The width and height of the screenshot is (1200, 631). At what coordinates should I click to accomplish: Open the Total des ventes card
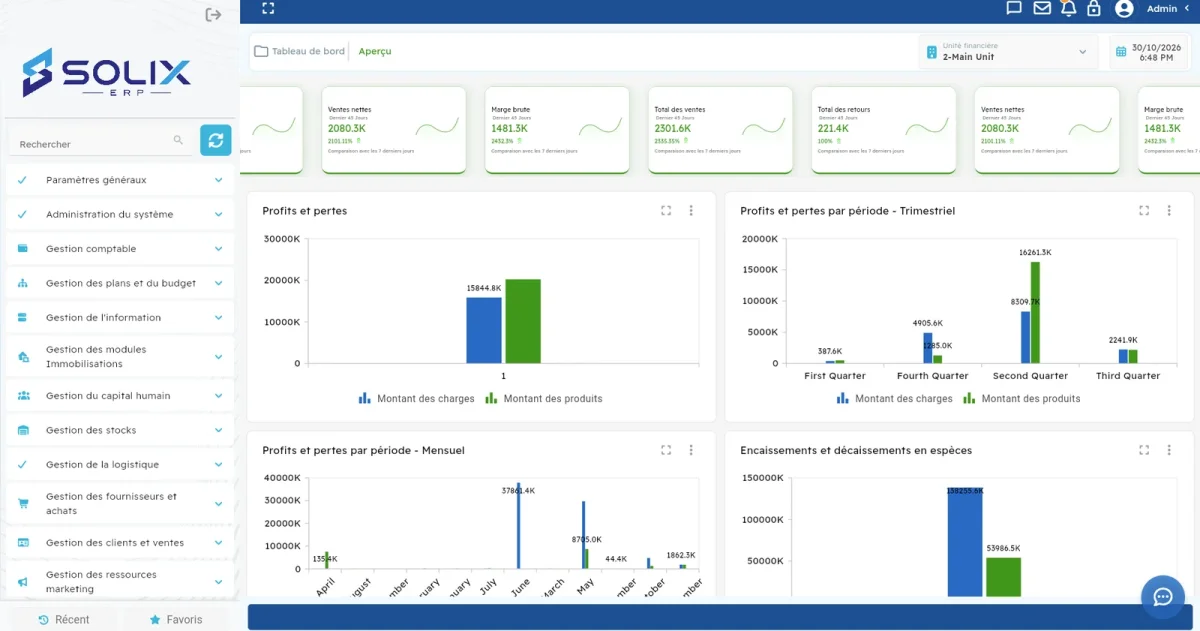(720, 130)
